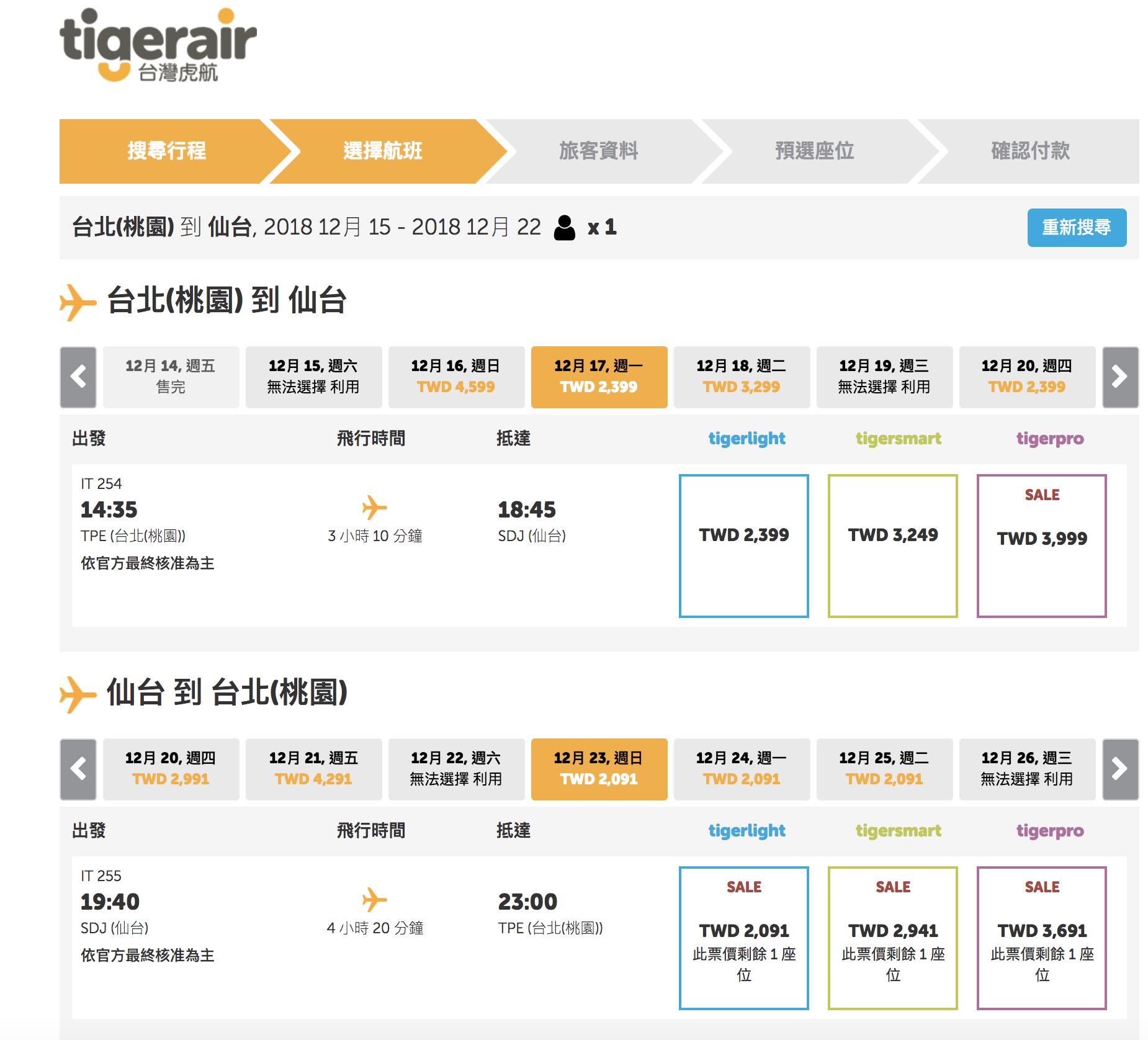This screenshot has width=1148, height=1040.
Task: Select outbound date 12月 20 TWD 2,399
Action: point(1027,377)
